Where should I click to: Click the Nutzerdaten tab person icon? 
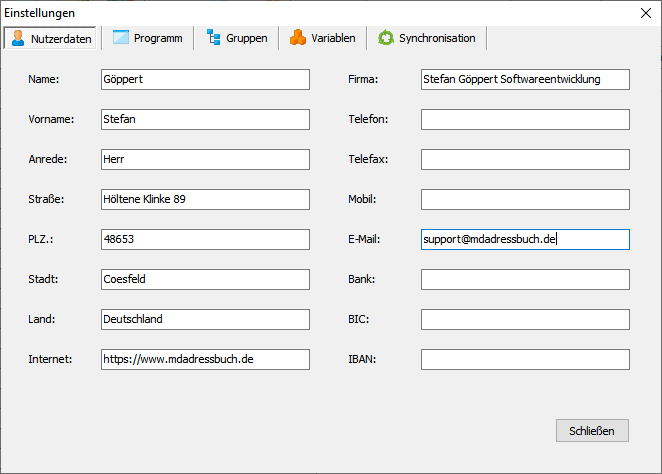pos(18,38)
